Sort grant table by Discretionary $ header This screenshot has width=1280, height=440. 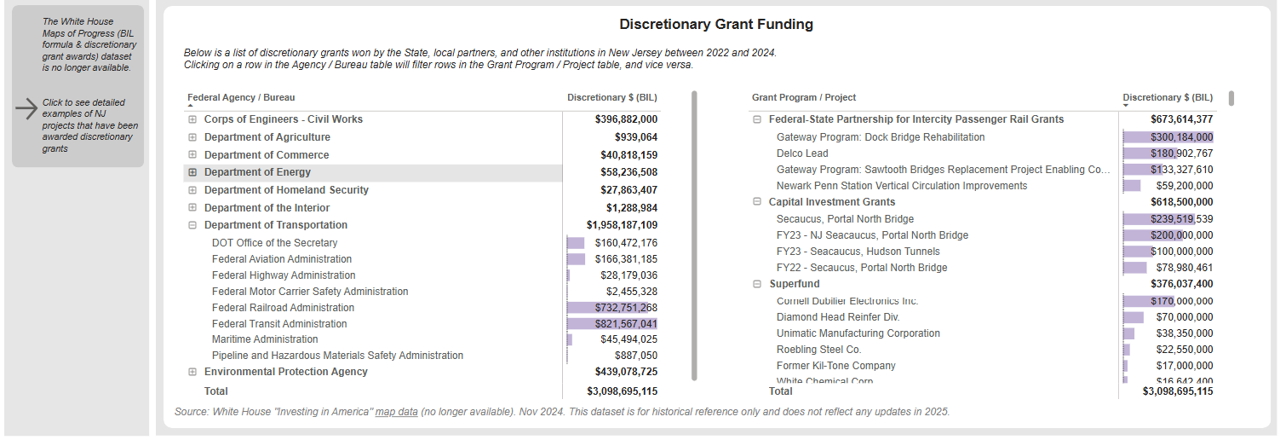click(x=1167, y=98)
